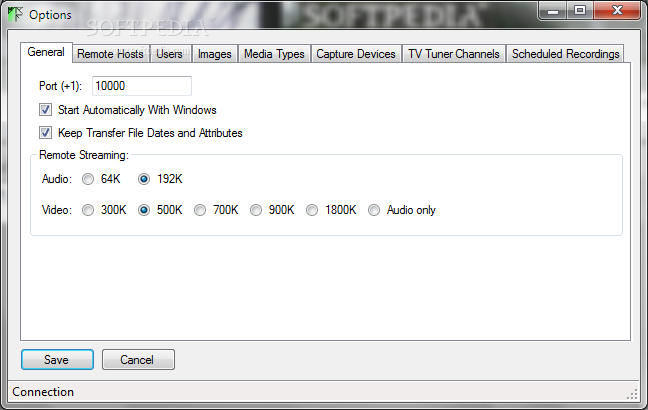Image resolution: width=648 pixels, height=410 pixels.
Task: Click the Save button
Action: pos(57,360)
